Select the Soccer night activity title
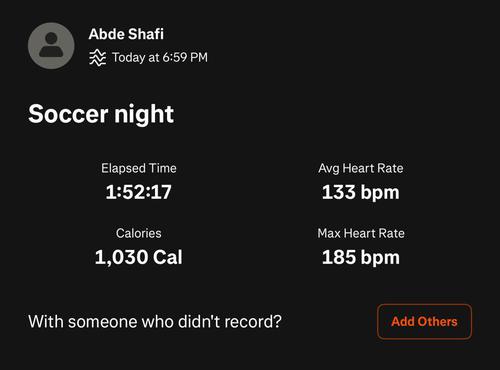 (x=101, y=114)
